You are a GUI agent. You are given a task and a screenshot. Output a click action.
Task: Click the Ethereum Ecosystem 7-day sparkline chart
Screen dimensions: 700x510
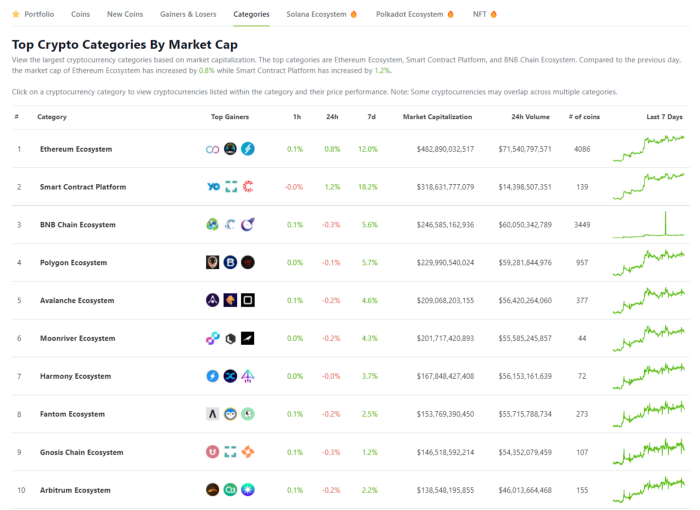649,149
